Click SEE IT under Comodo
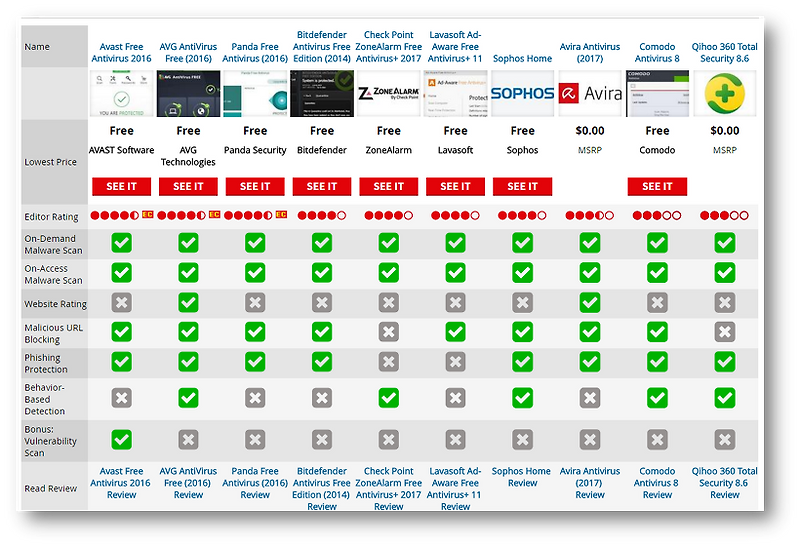This screenshot has height=547, width=800. coord(657,186)
